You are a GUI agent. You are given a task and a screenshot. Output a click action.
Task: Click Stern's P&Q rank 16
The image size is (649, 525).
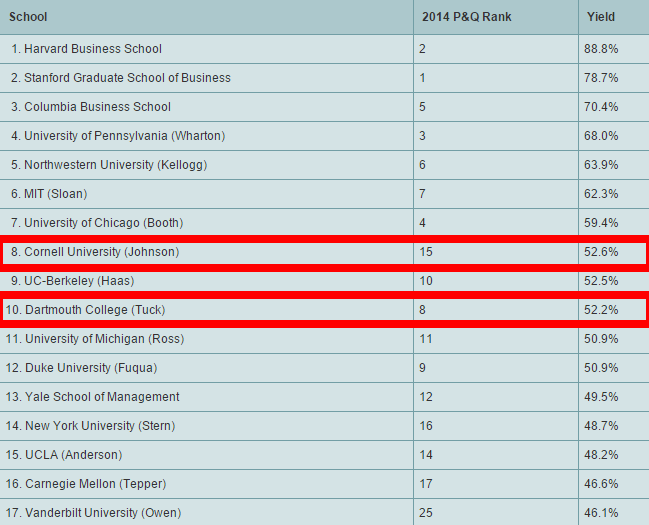426,426
